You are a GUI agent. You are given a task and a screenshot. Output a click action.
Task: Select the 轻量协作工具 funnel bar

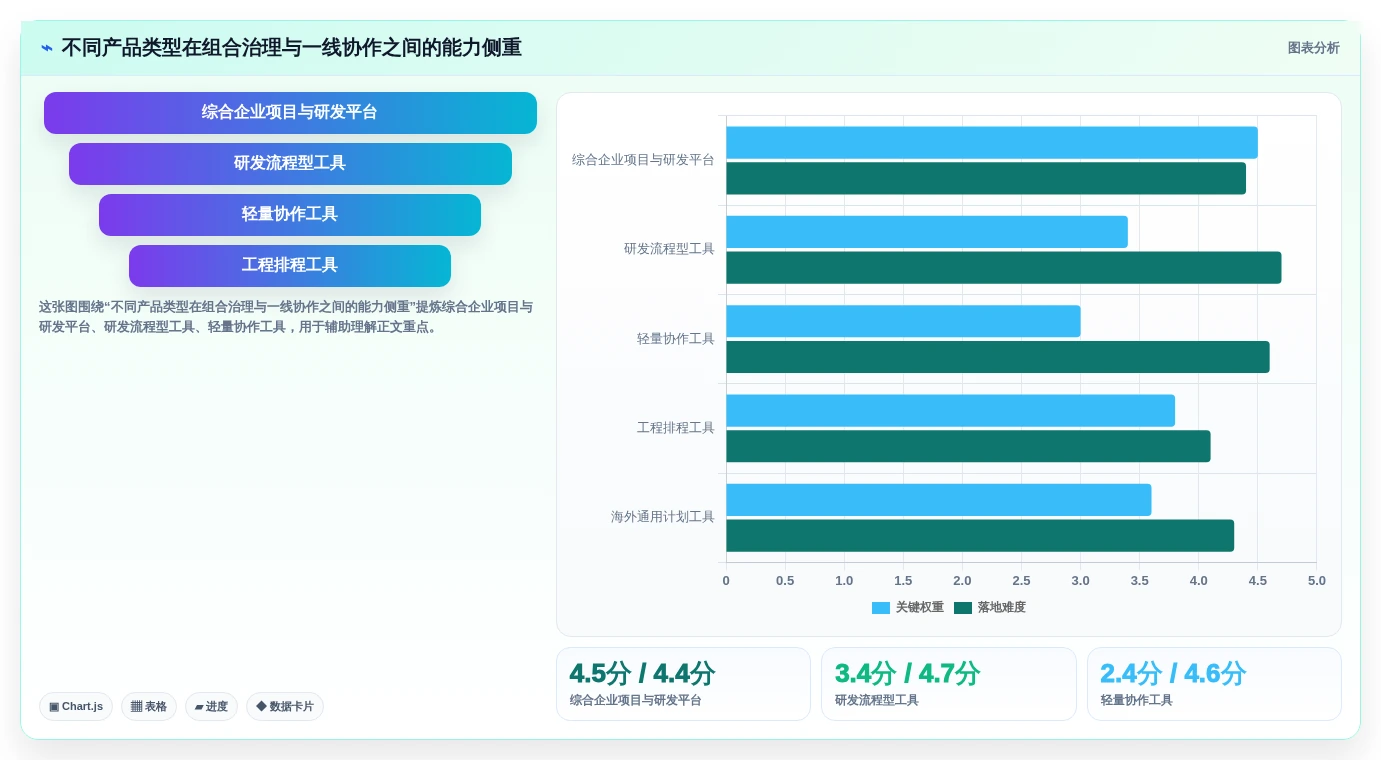click(x=290, y=215)
